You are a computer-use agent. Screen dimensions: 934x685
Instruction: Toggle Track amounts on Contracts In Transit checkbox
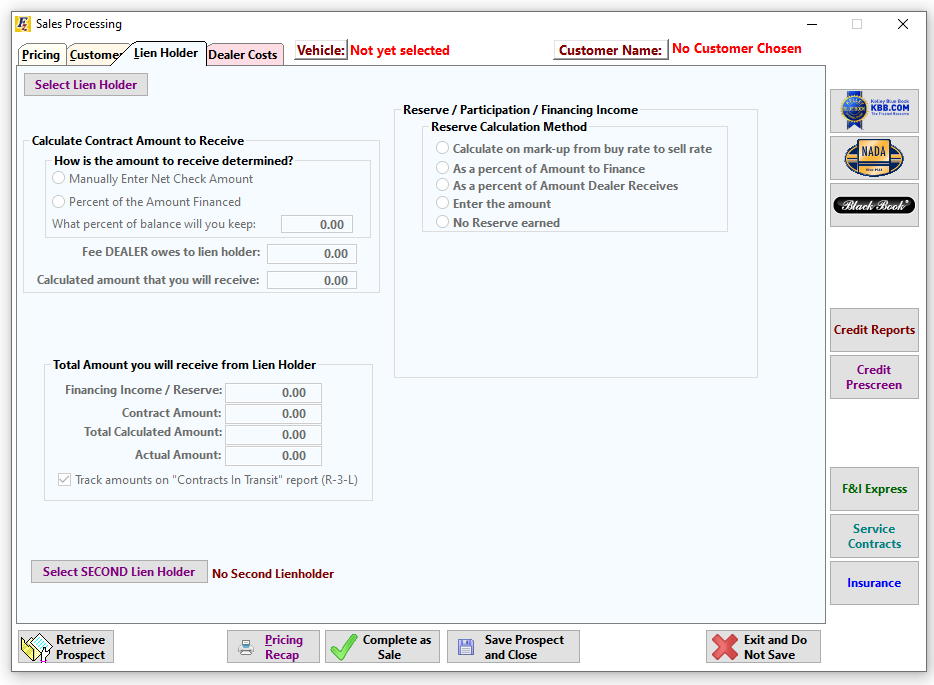[x=64, y=480]
